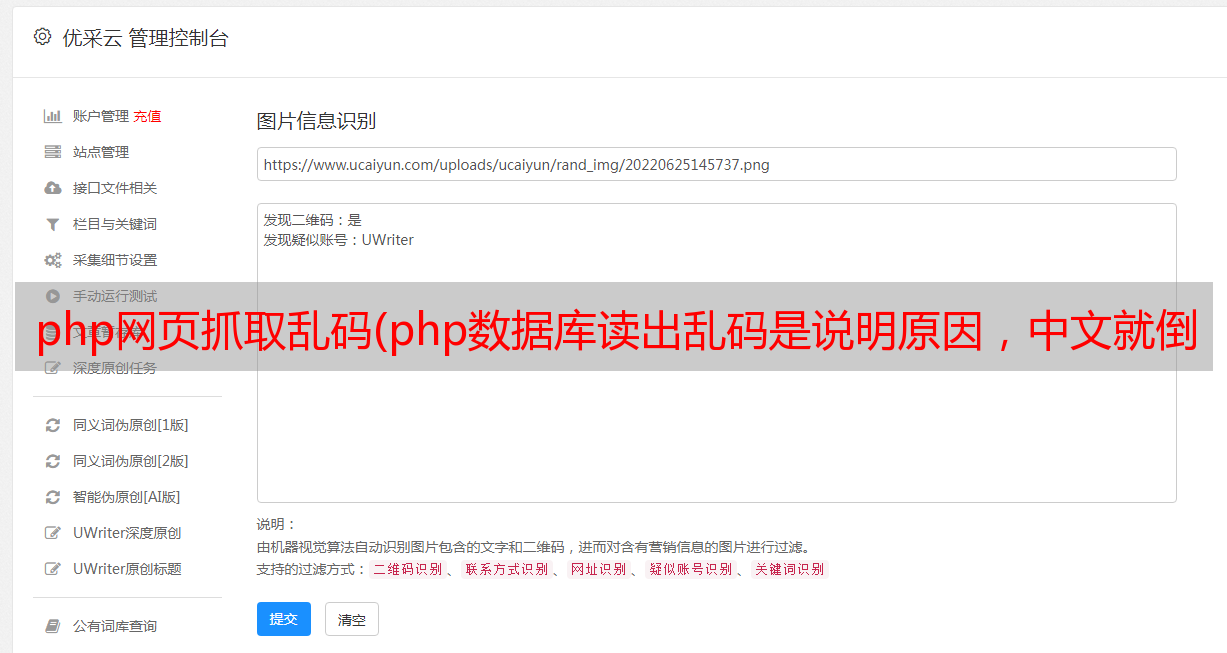Click the refresh icon beside 智能伪原创[AI版]
This screenshot has width=1227, height=653.
click(x=53, y=497)
